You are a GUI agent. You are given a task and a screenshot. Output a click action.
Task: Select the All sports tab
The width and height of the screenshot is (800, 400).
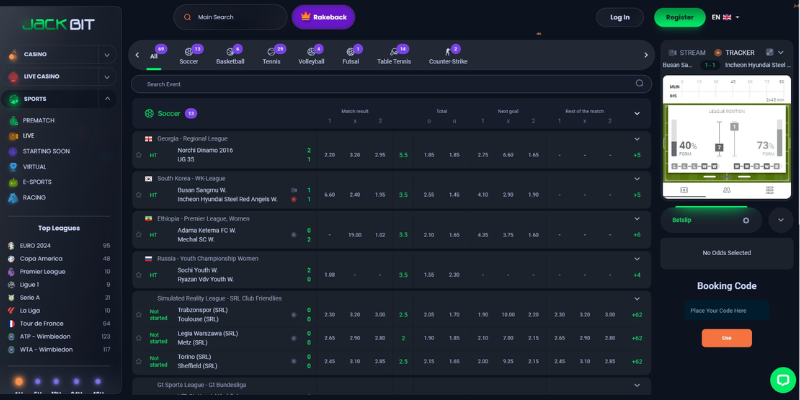154,56
